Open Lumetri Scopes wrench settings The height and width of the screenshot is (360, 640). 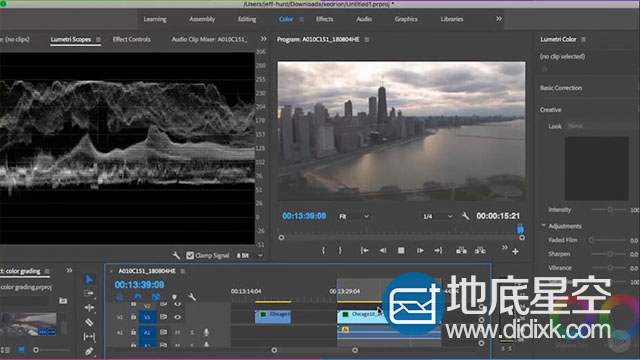[176, 256]
